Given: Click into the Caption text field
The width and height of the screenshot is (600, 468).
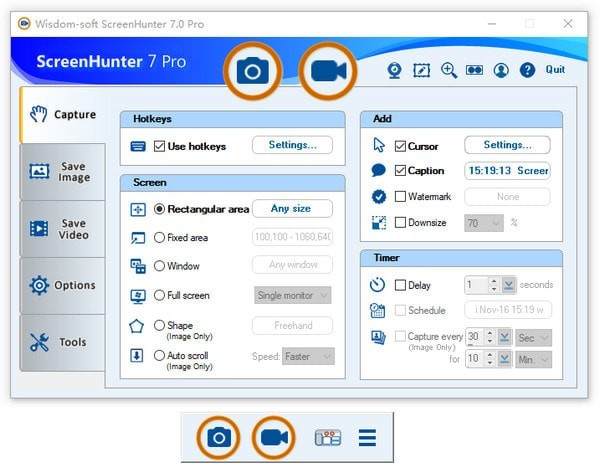Looking at the screenshot, I should (506, 171).
